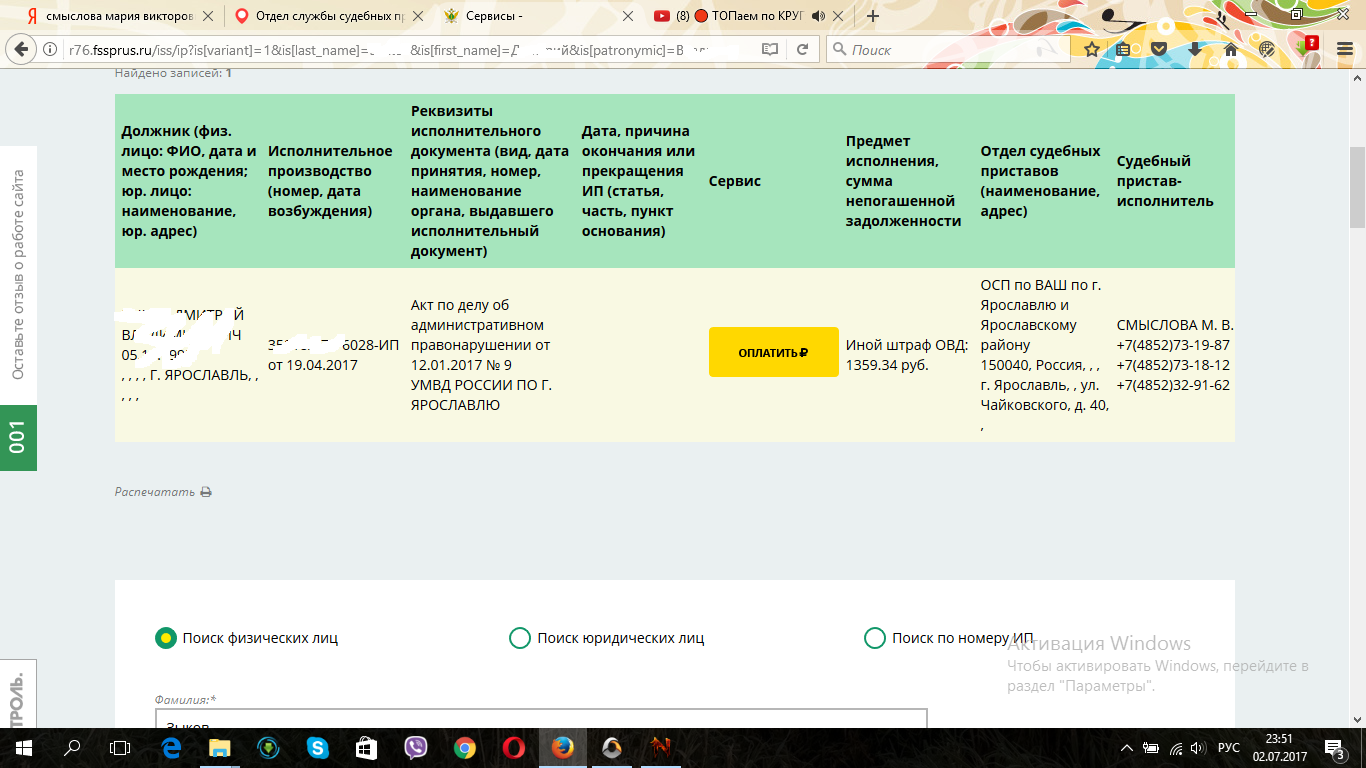Image resolution: width=1366 pixels, height=768 pixels.
Task: Click the Сервис column header
Action: click(x=735, y=181)
